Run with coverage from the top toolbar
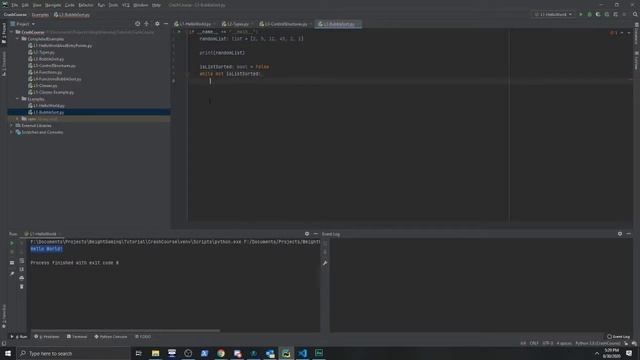 (x=598, y=14)
